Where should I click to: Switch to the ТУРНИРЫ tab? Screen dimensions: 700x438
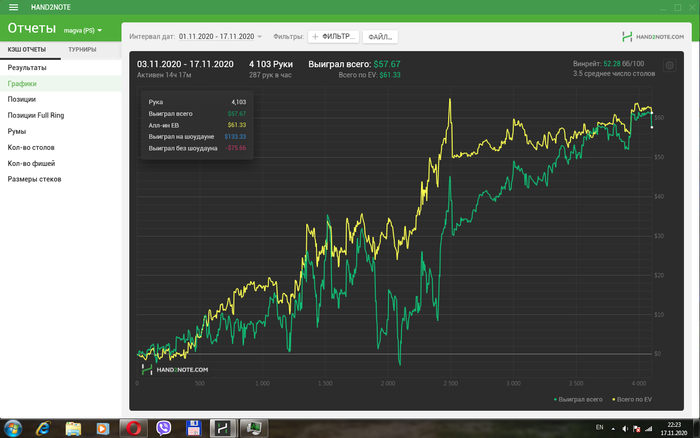tap(82, 50)
